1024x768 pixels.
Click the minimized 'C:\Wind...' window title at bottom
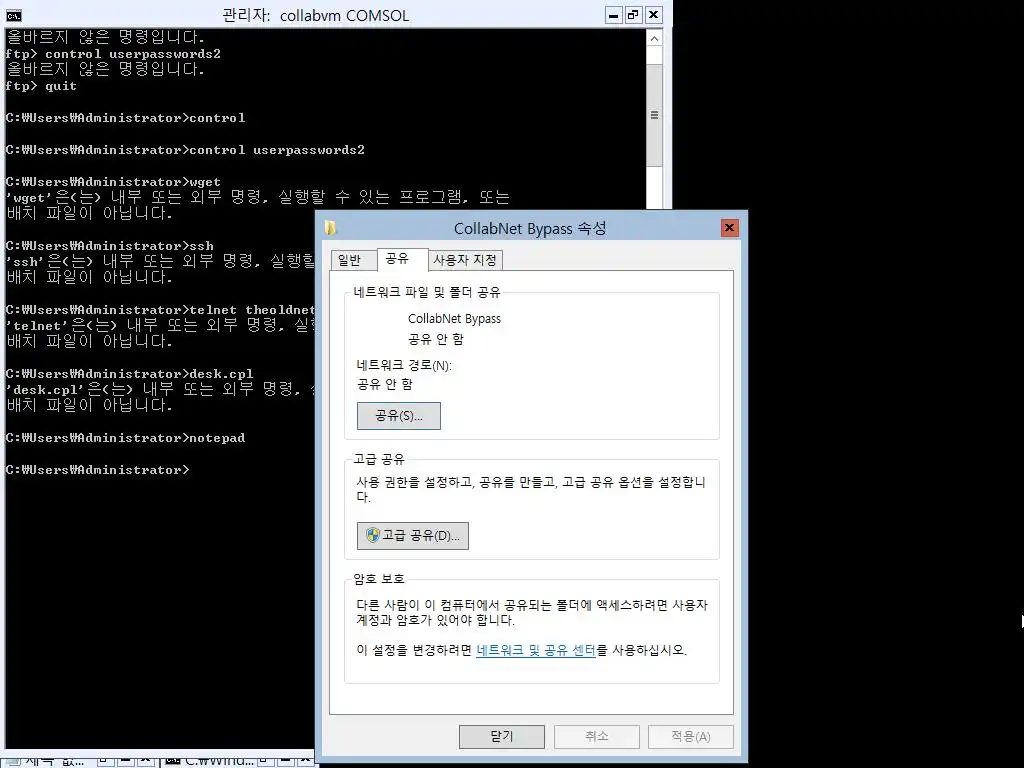[217, 760]
